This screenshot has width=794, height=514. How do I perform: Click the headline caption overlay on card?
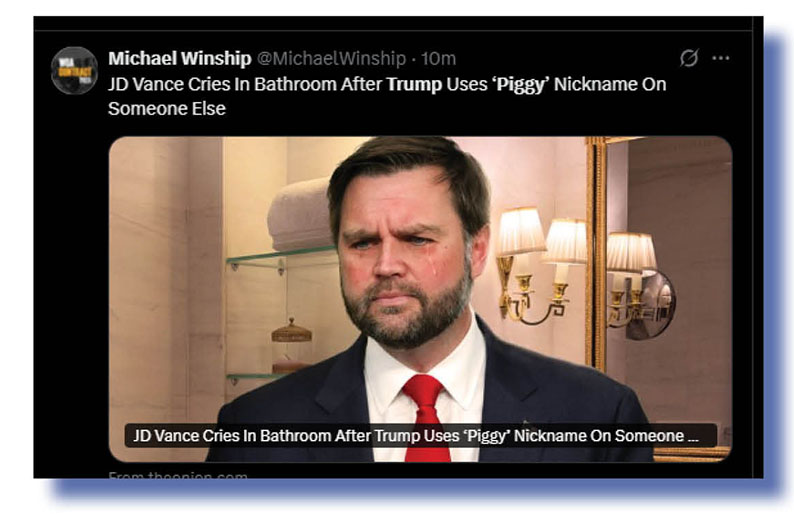point(420,436)
